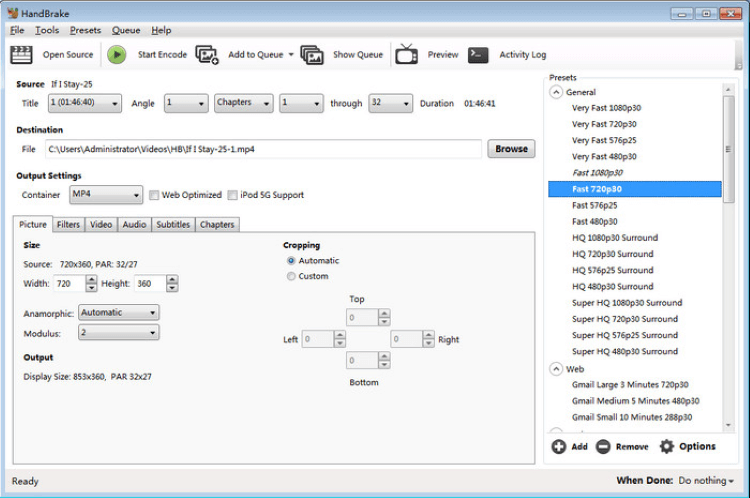Click the Add to Queue icon
This screenshot has width=750, height=498.
tap(207, 55)
